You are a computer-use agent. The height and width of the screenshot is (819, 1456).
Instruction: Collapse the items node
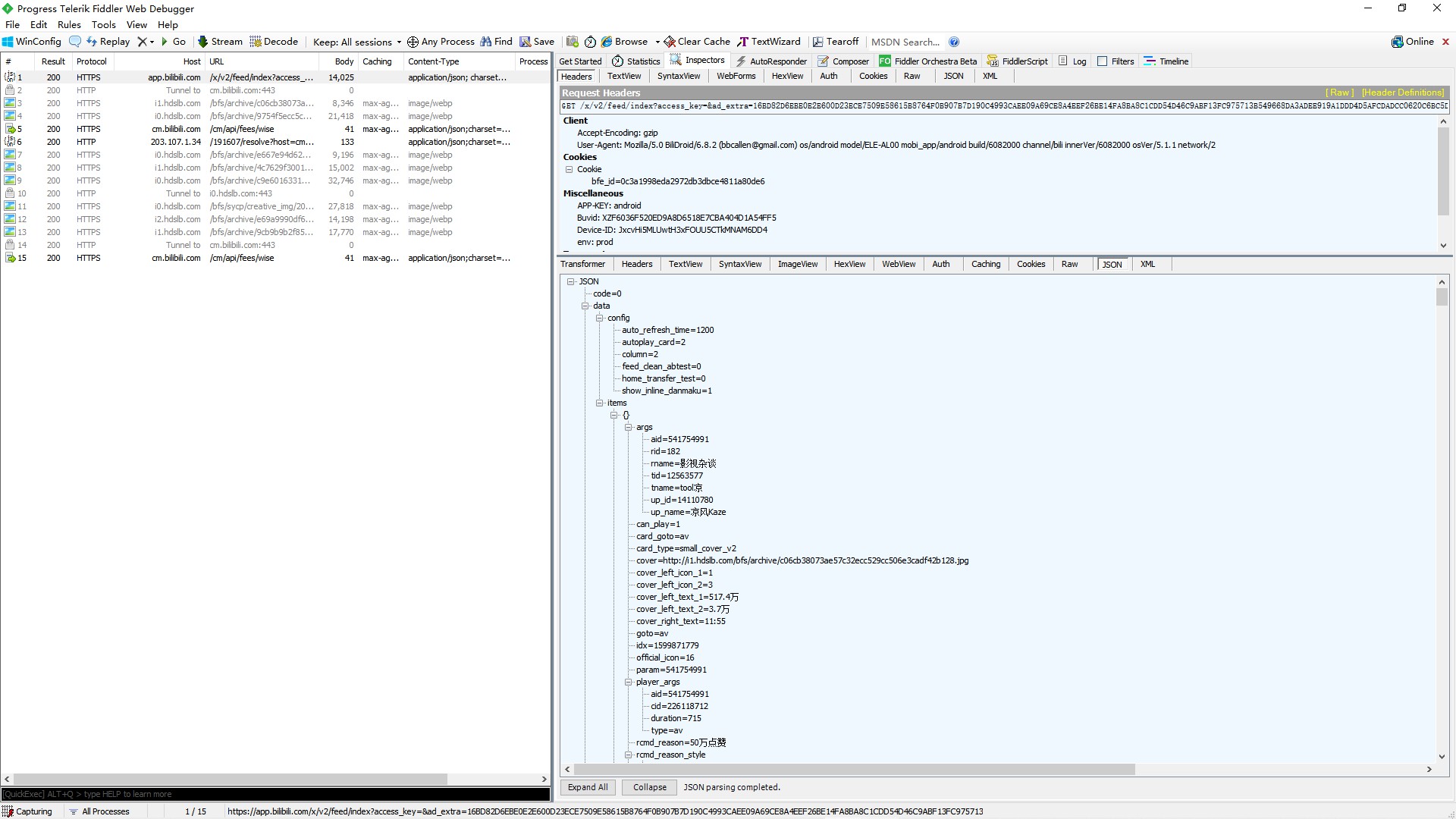pos(600,403)
